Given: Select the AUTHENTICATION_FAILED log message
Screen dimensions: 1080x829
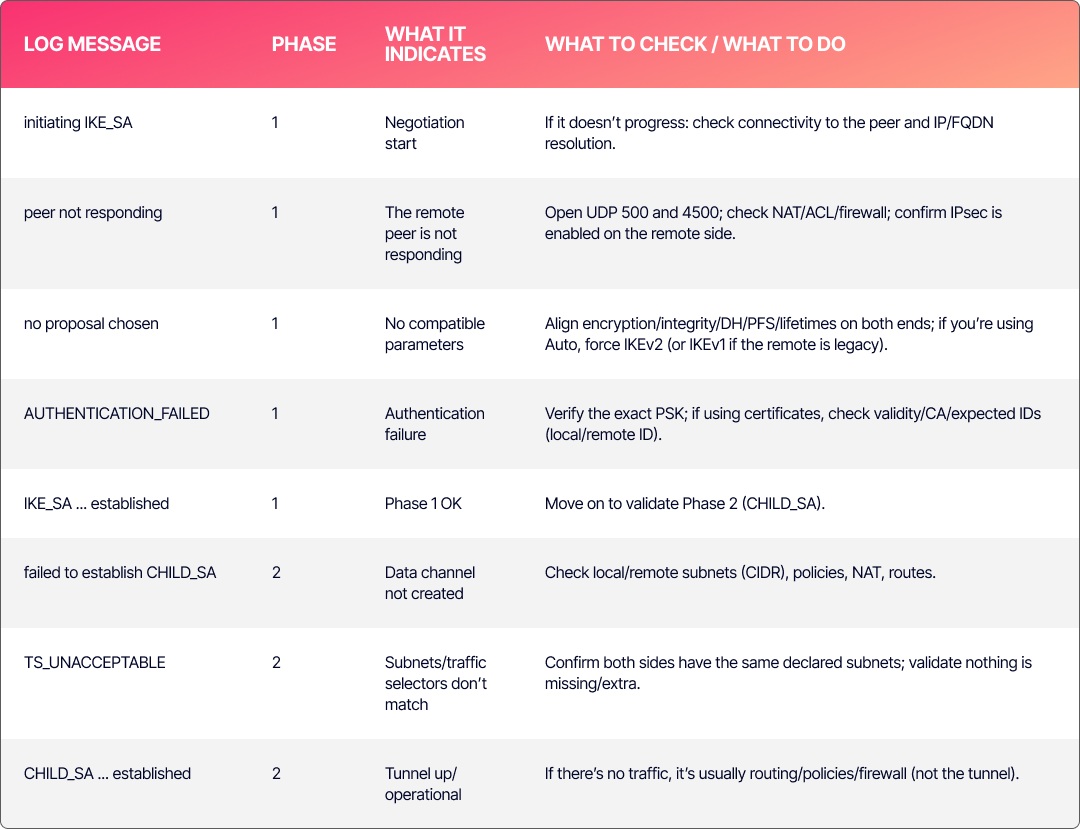Looking at the screenshot, I should point(117,414).
